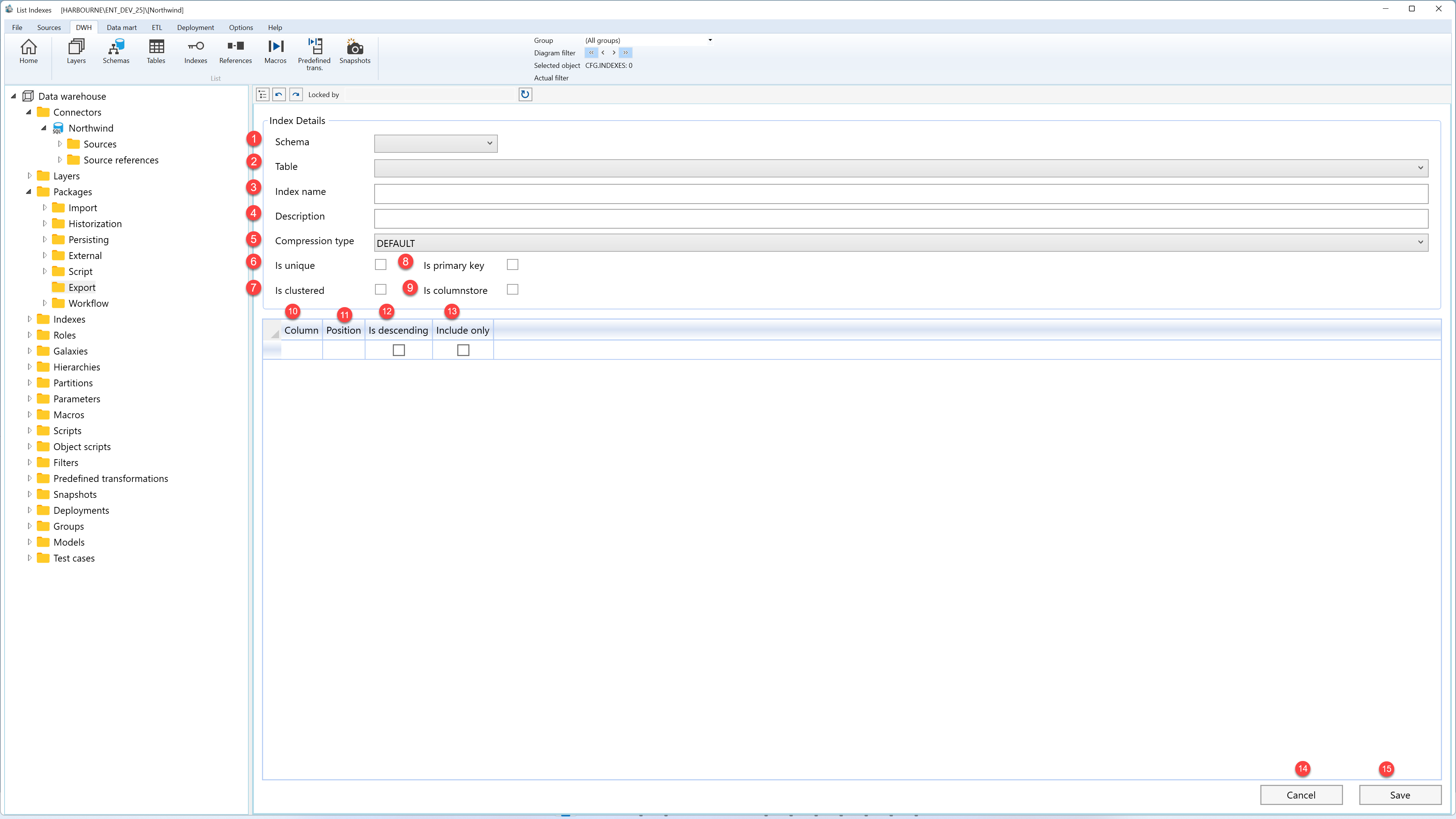This screenshot has width=1456, height=819.
Task: Click the select-all corner of grid
Action: (273, 330)
